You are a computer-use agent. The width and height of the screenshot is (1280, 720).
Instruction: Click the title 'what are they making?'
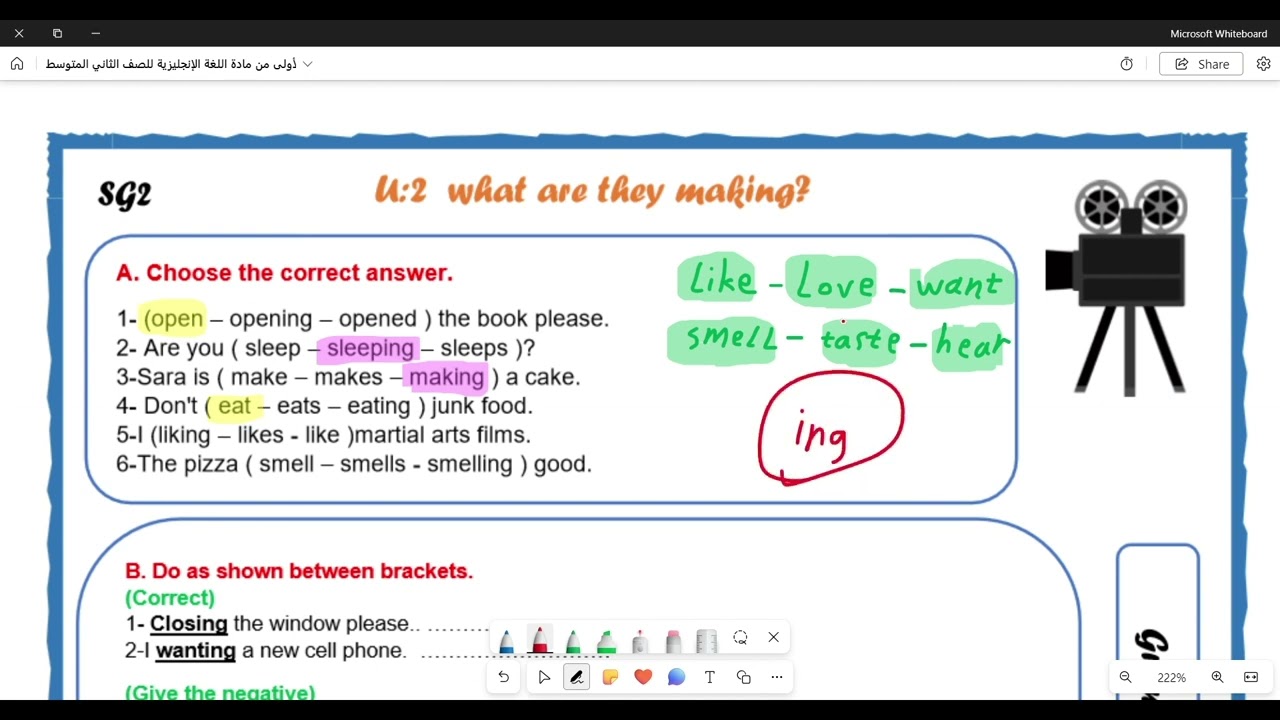pyautogui.click(x=628, y=189)
